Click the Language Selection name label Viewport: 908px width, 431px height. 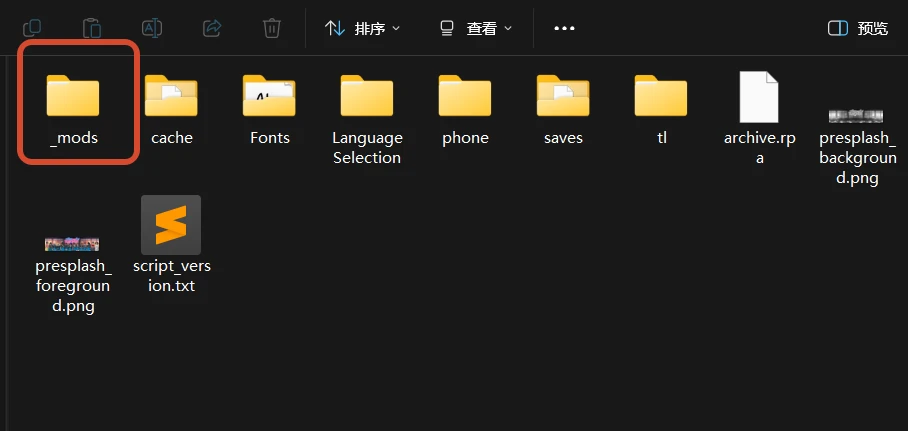pos(367,148)
